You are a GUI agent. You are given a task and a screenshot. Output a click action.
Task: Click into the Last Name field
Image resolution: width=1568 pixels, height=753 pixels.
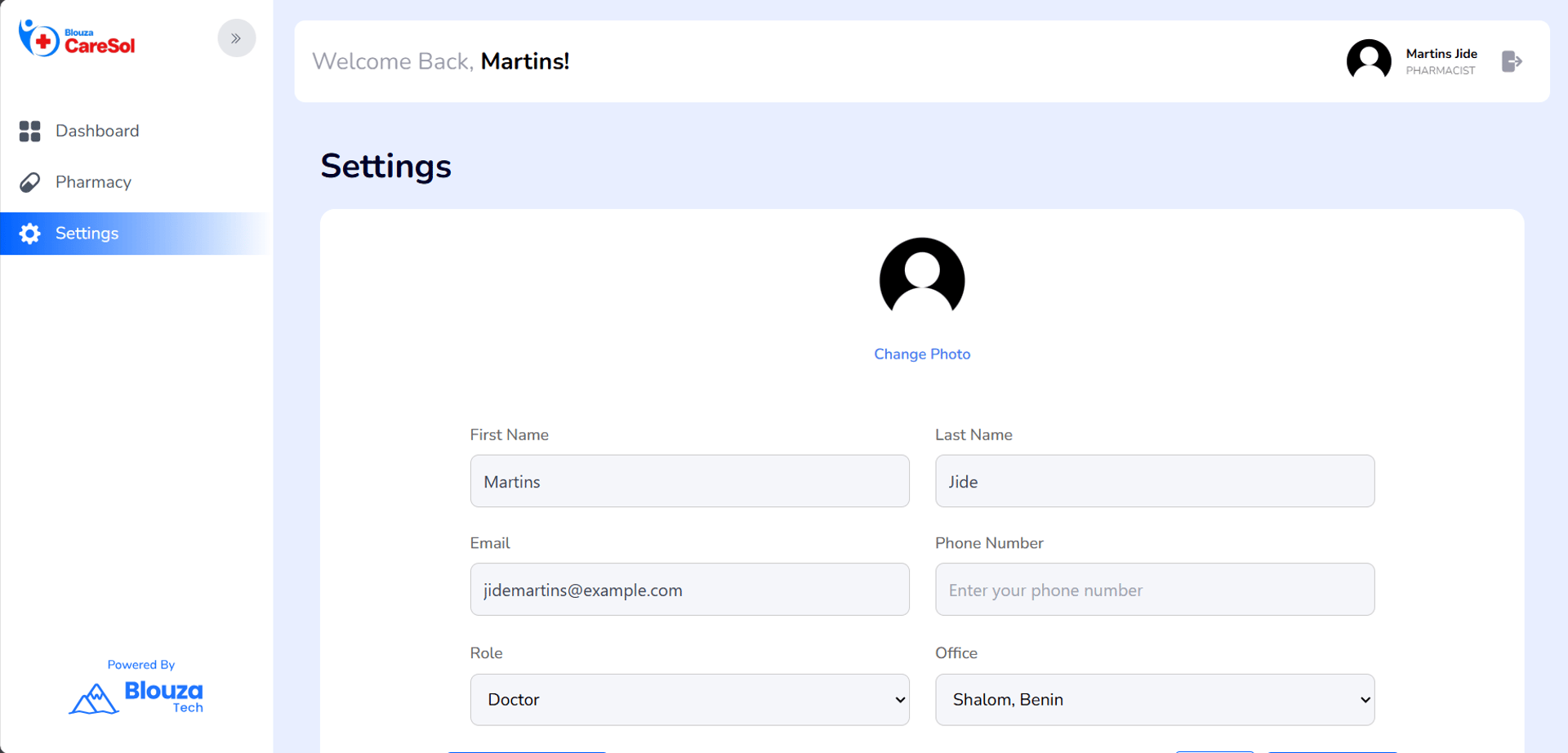click(1154, 481)
